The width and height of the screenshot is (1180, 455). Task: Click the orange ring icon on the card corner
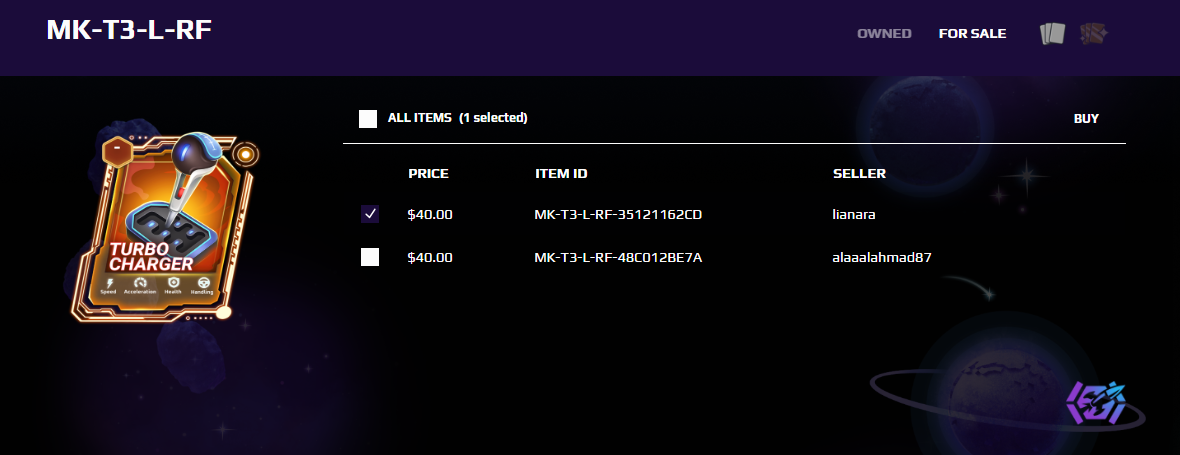pyautogui.click(x=245, y=155)
